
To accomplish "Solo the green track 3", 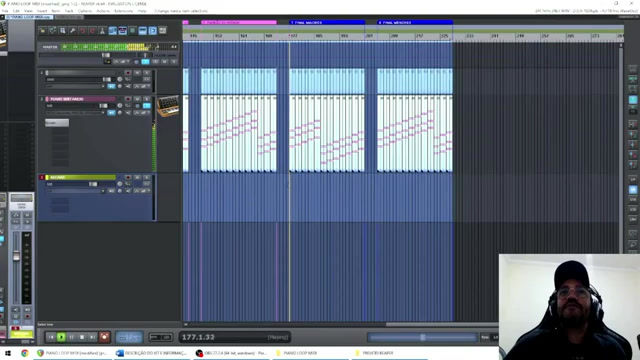I will [x=147, y=178].
